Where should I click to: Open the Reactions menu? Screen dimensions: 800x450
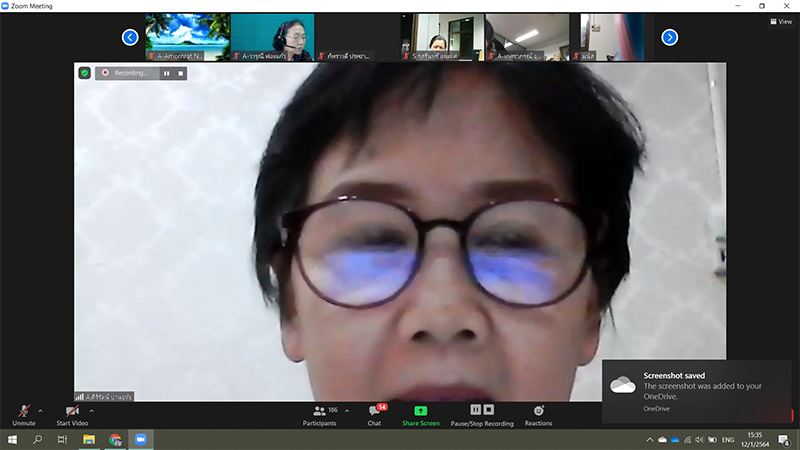[x=538, y=415]
